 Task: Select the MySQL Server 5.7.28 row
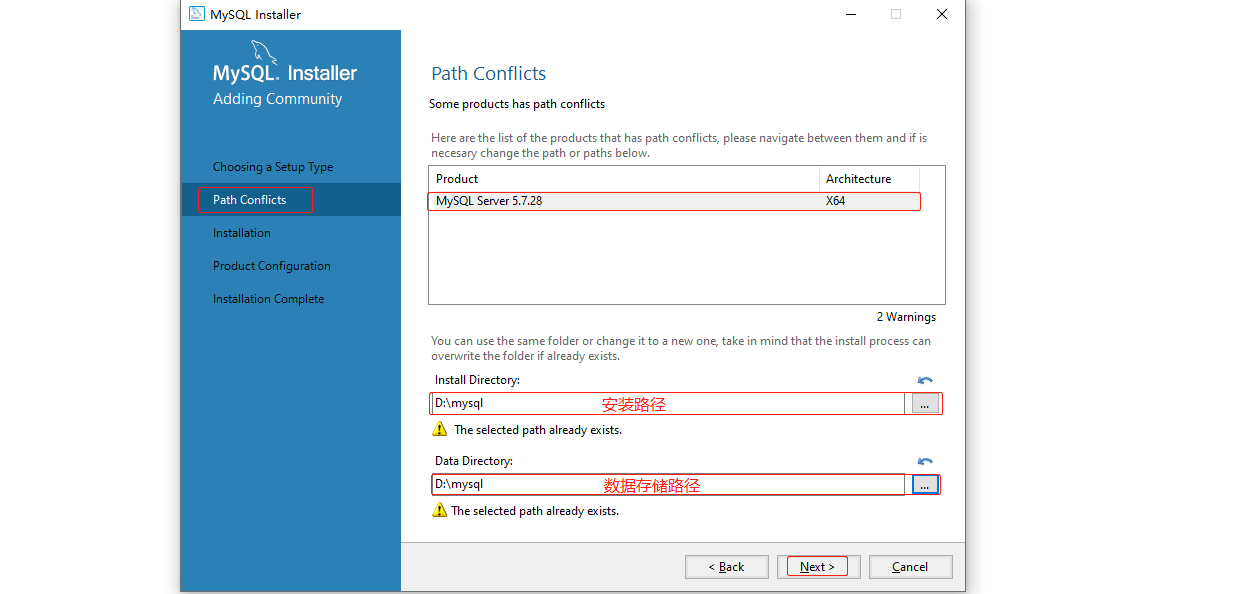pos(675,201)
